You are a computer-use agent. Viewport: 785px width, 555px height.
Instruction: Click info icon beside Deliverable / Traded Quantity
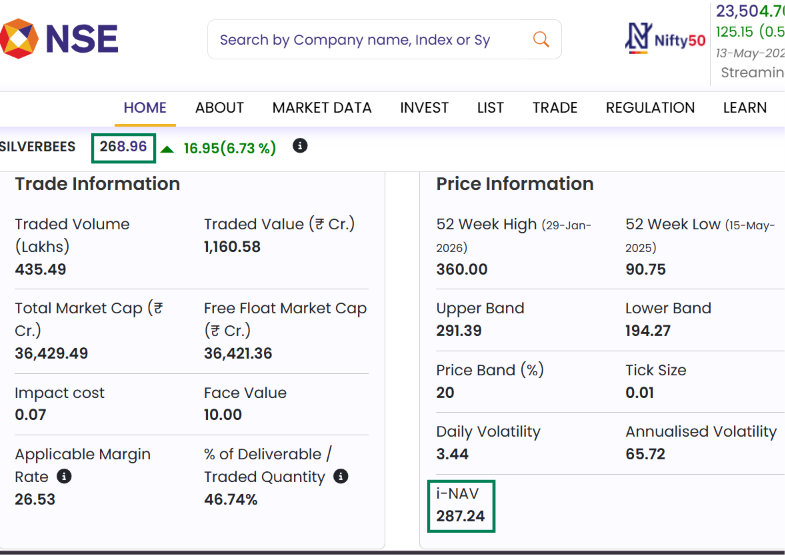point(340,476)
